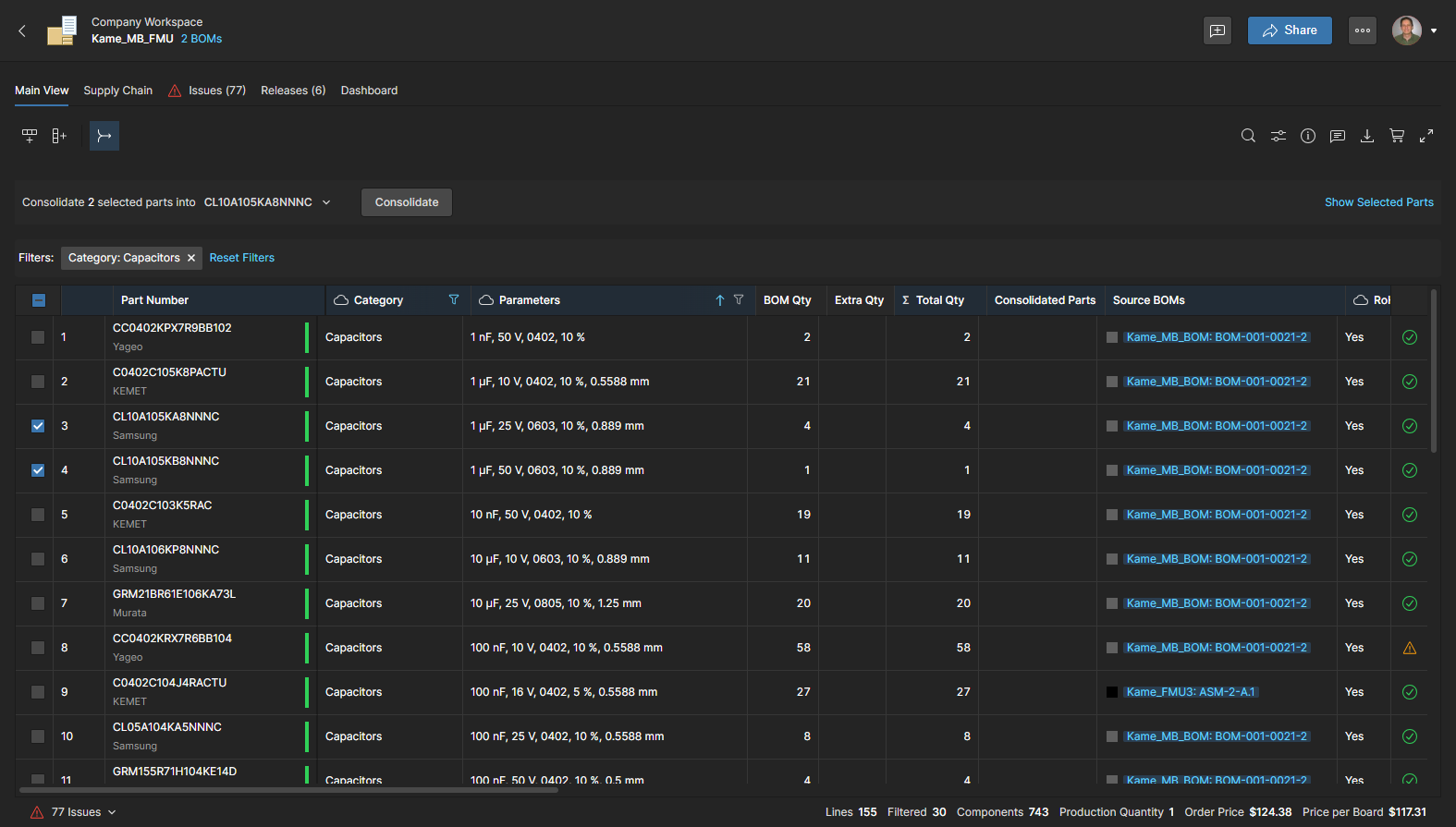The height and width of the screenshot is (827, 1456).
Task: Click the back arrow at top left
Action: (22, 30)
